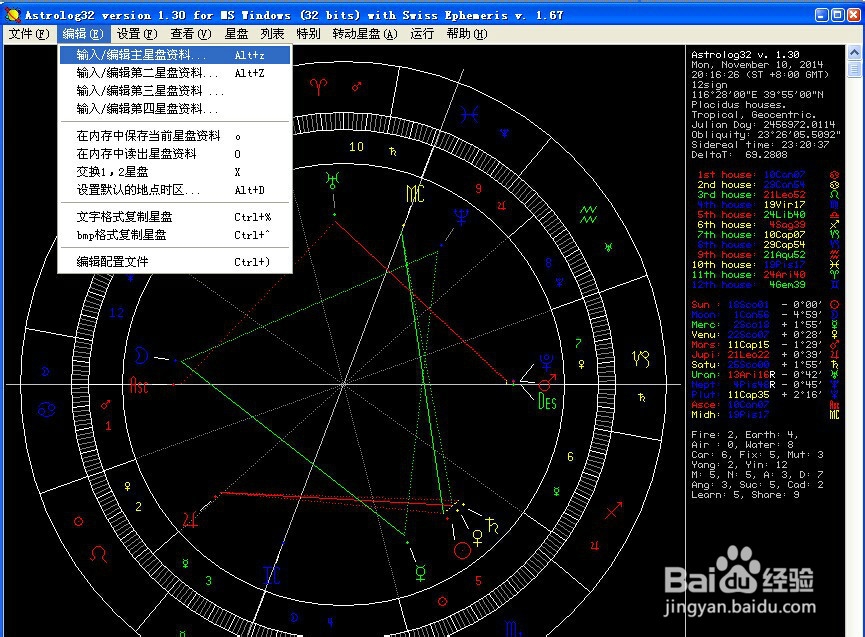Click the blue Pisces sign symbol on outer ring
Screen dimensions: 865x637
click(x=469, y=115)
